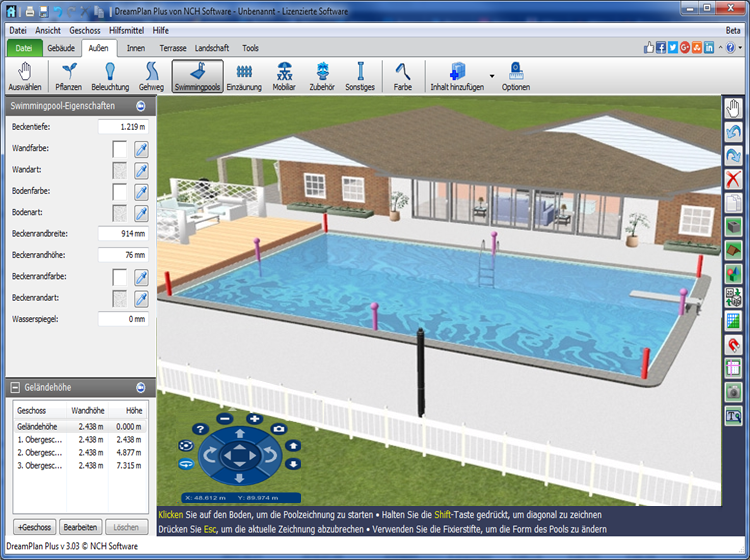This screenshot has width=750, height=560.
Task: Click the +Geschoss button
Action: 34,527
